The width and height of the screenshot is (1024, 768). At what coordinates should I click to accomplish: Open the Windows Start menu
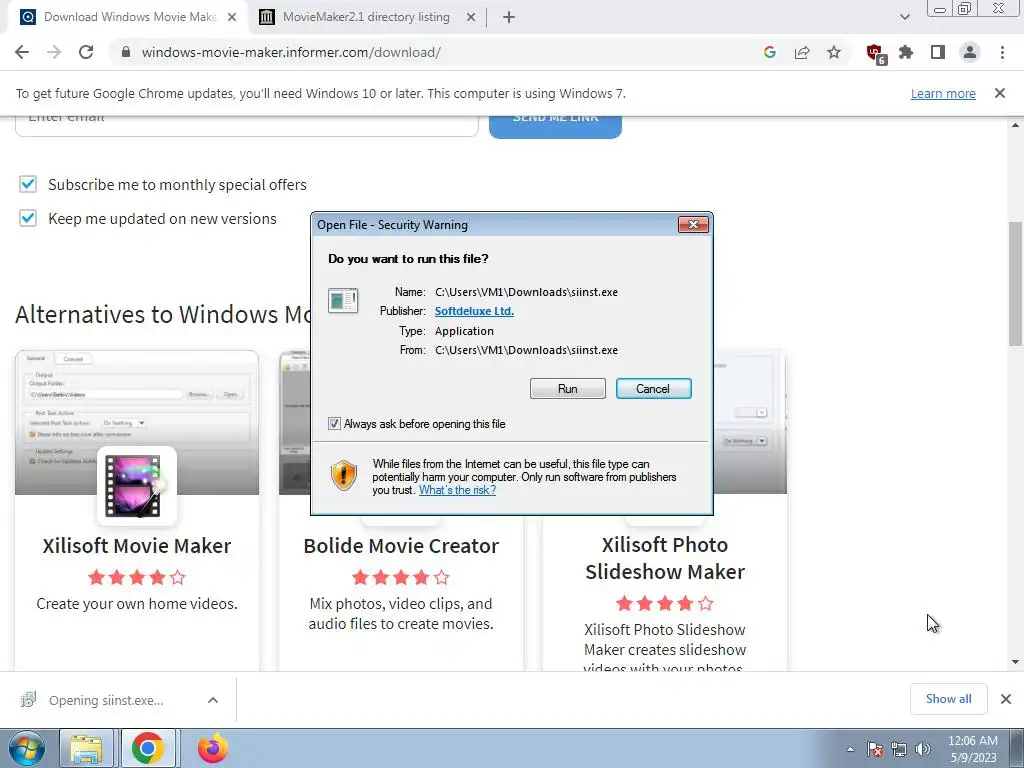(27, 748)
